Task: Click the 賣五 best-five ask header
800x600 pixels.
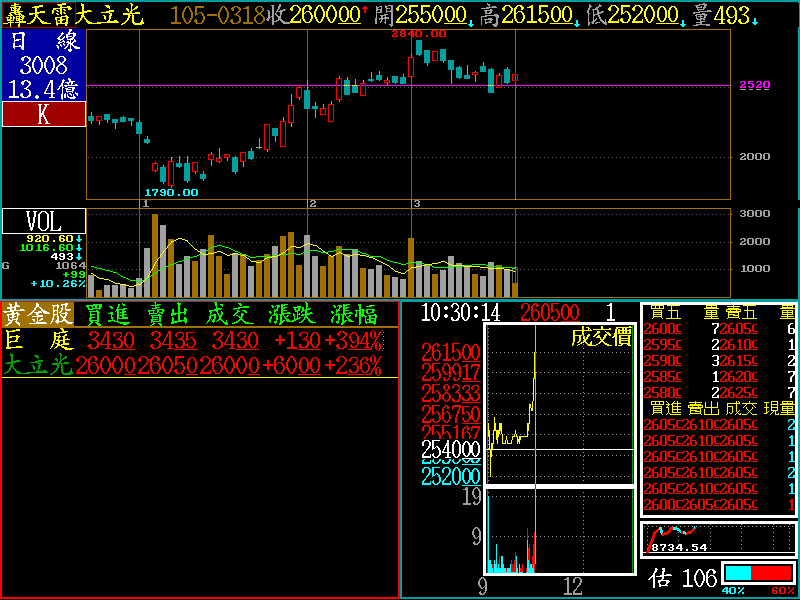Action: pyautogui.click(x=738, y=312)
